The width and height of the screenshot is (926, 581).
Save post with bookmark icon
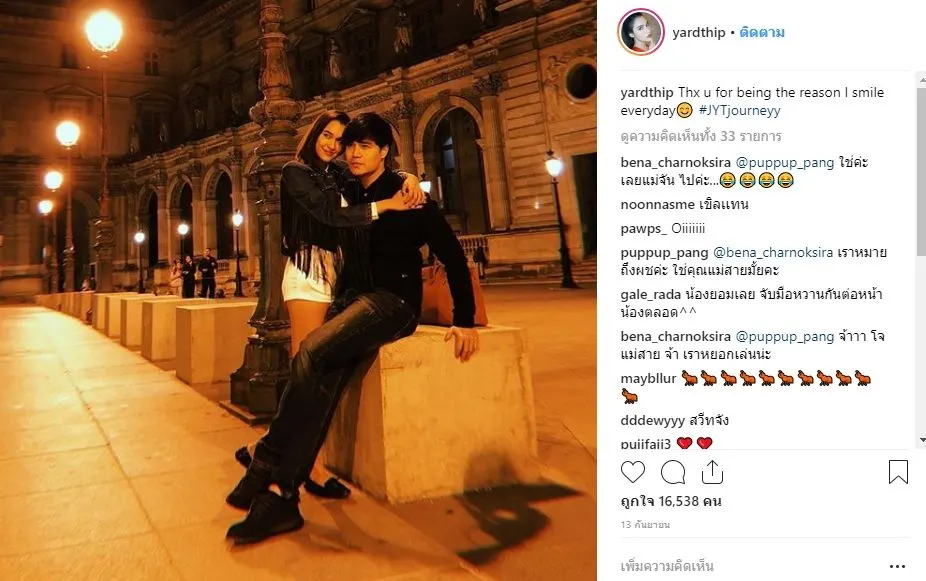click(898, 472)
